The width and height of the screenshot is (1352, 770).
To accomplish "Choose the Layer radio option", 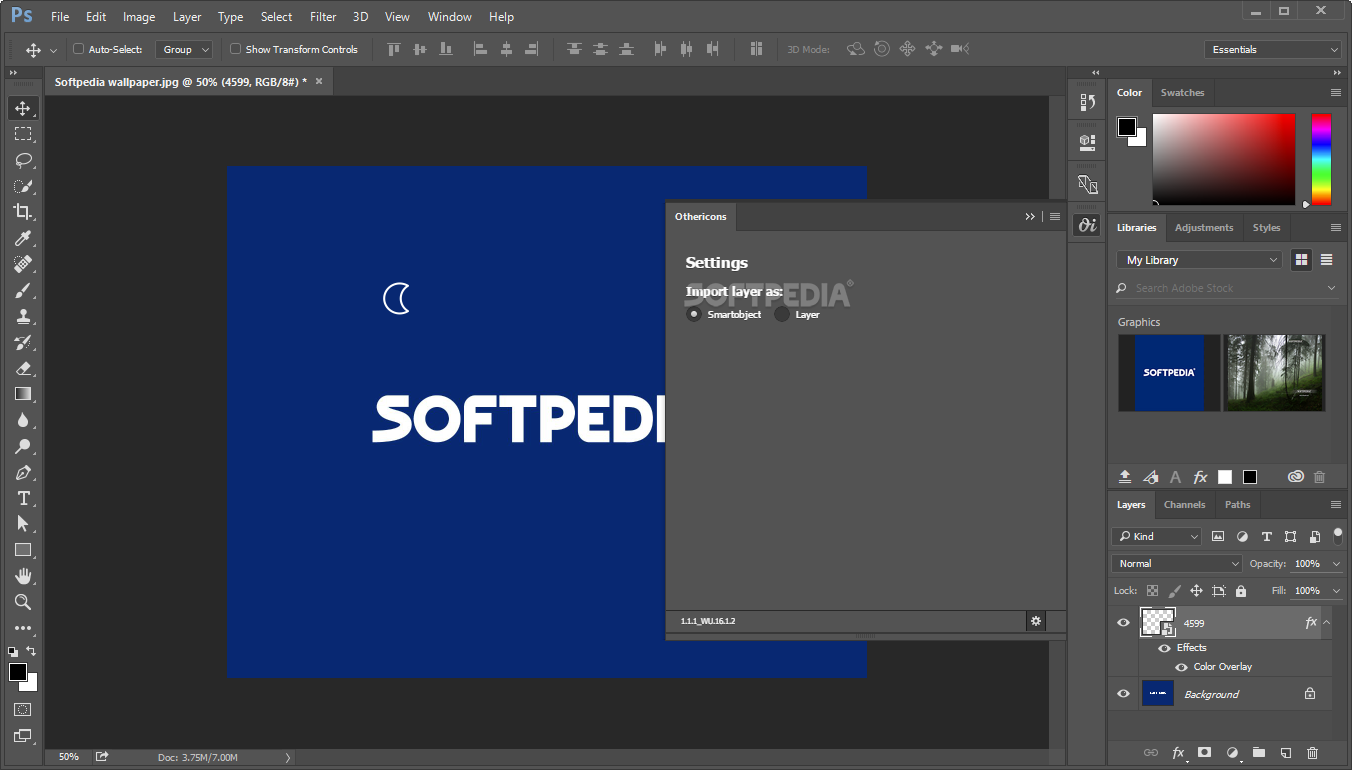I will (x=782, y=314).
